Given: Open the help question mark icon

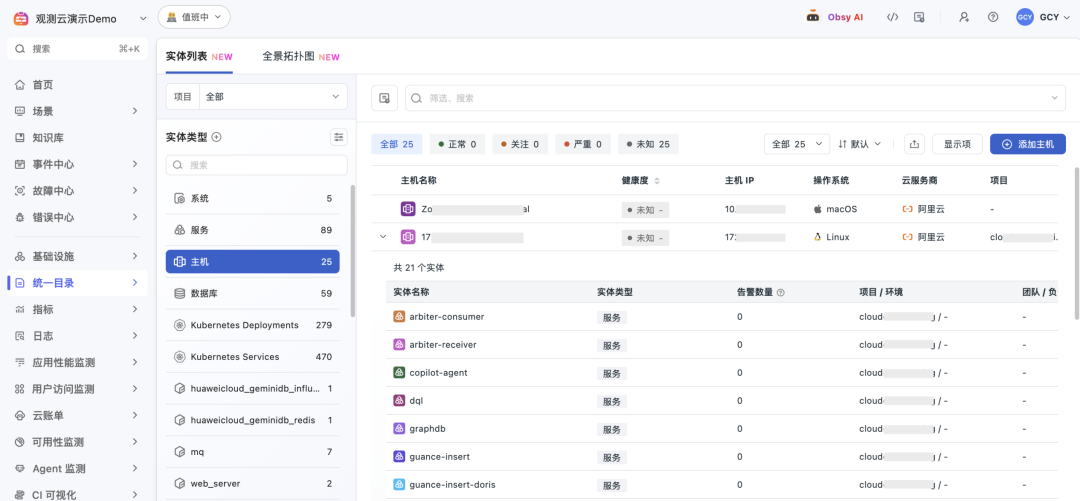Looking at the screenshot, I should click(x=993, y=17).
